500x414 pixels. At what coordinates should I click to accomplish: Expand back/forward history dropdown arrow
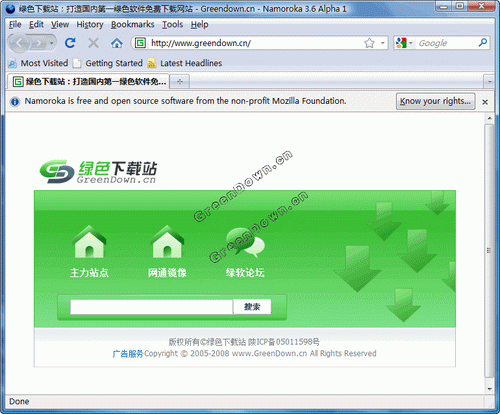pos(51,43)
